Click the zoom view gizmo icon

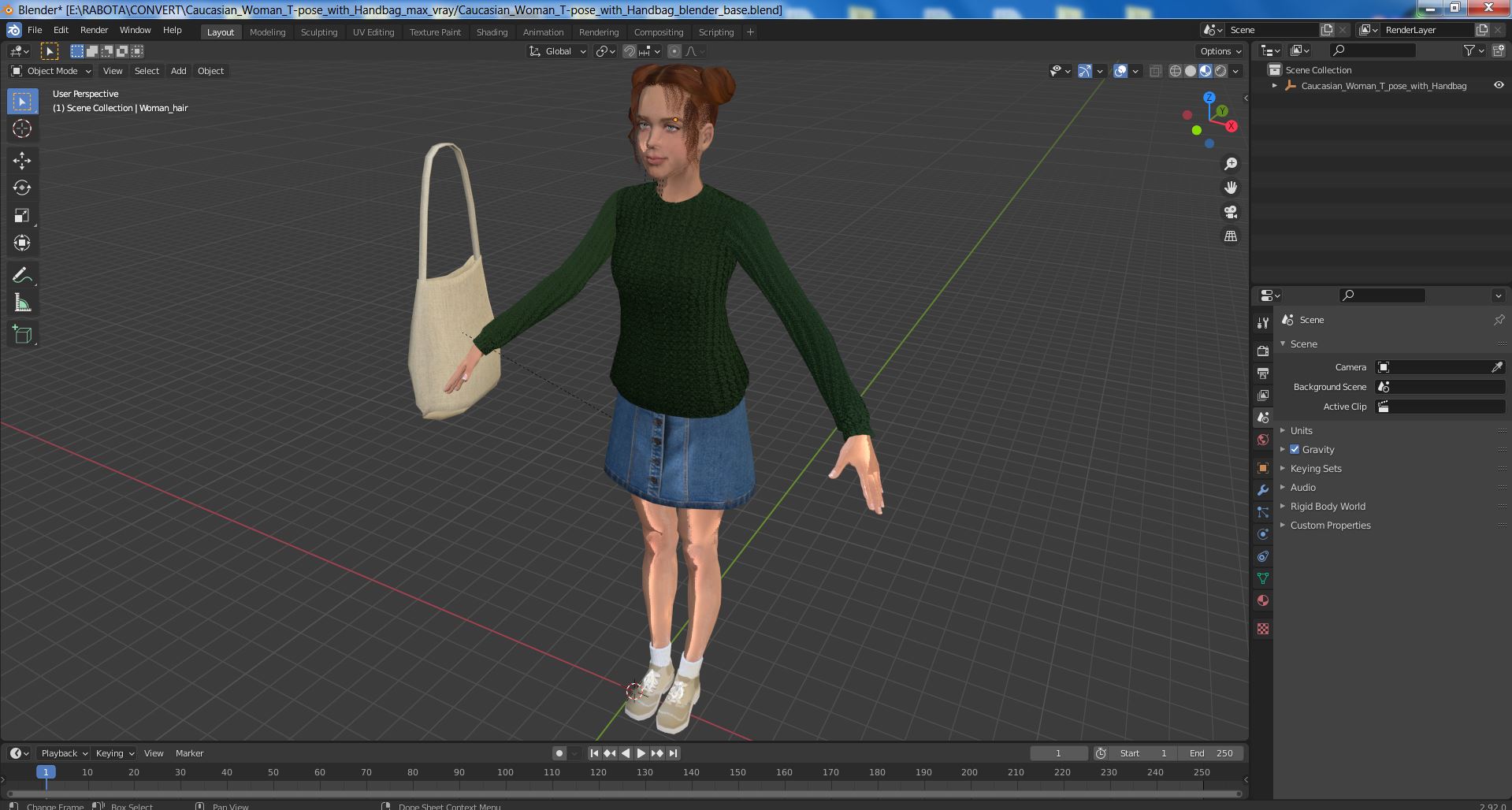pos(1231,164)
